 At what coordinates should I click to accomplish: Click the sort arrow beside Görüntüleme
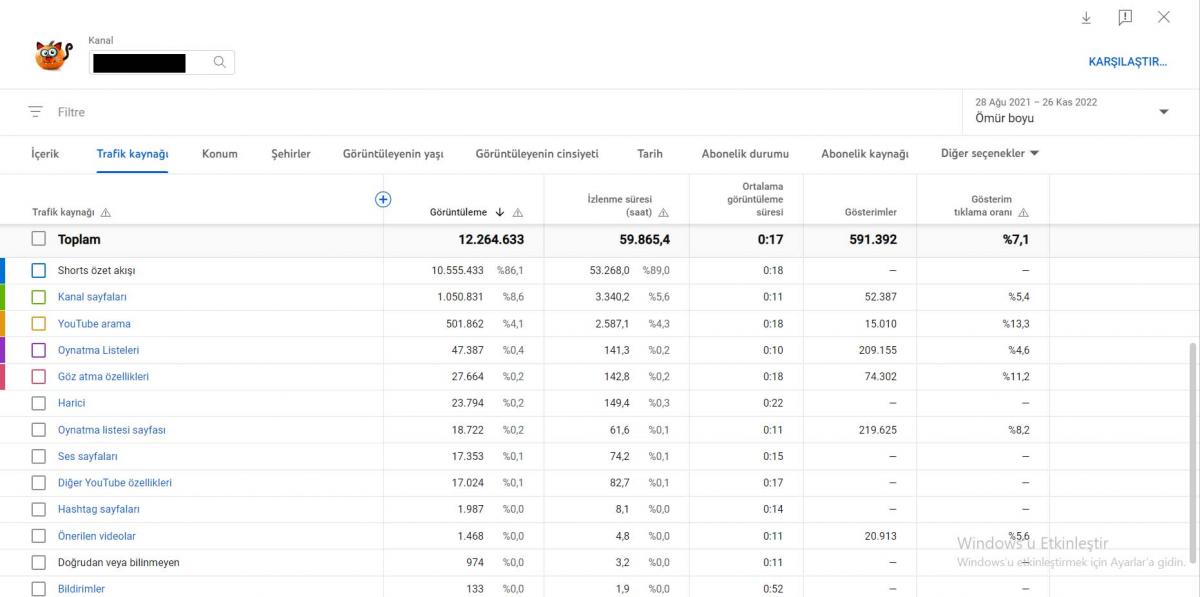click(500, 212)
